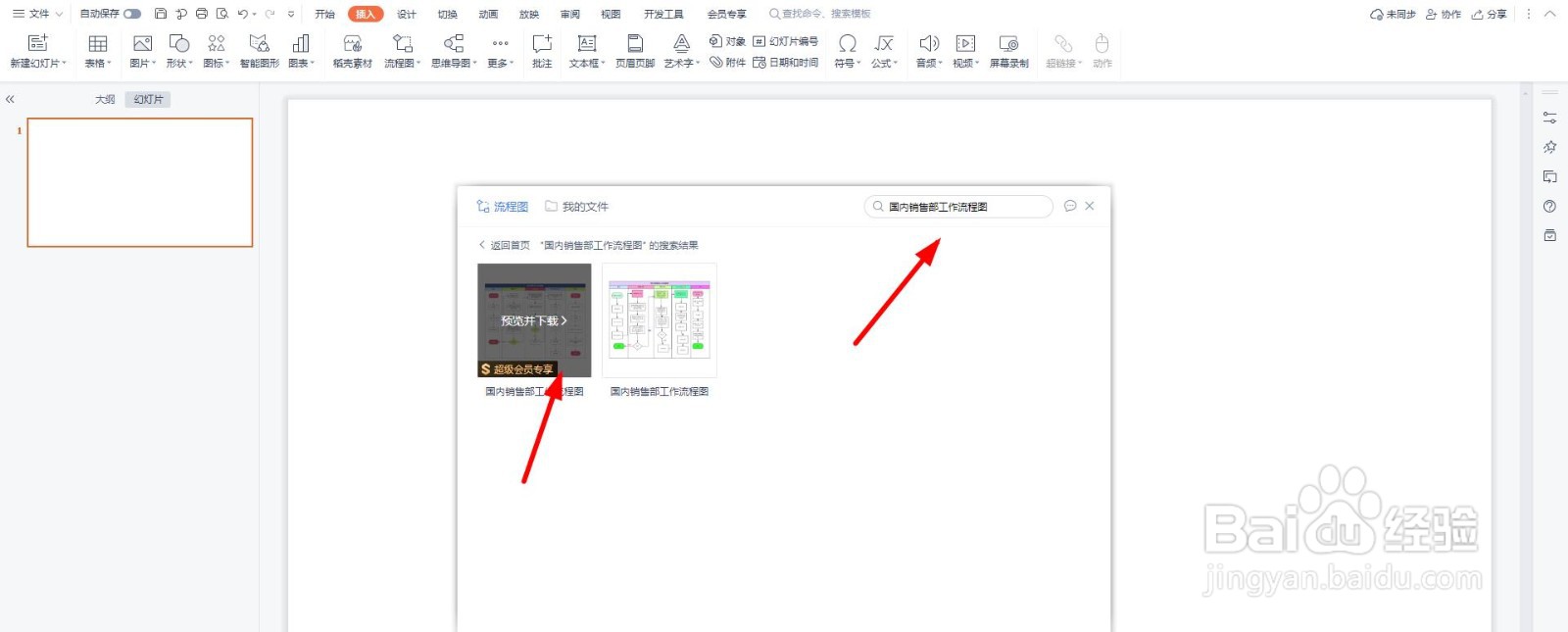Select the 插入 (Insert) tab

[366, 14]
